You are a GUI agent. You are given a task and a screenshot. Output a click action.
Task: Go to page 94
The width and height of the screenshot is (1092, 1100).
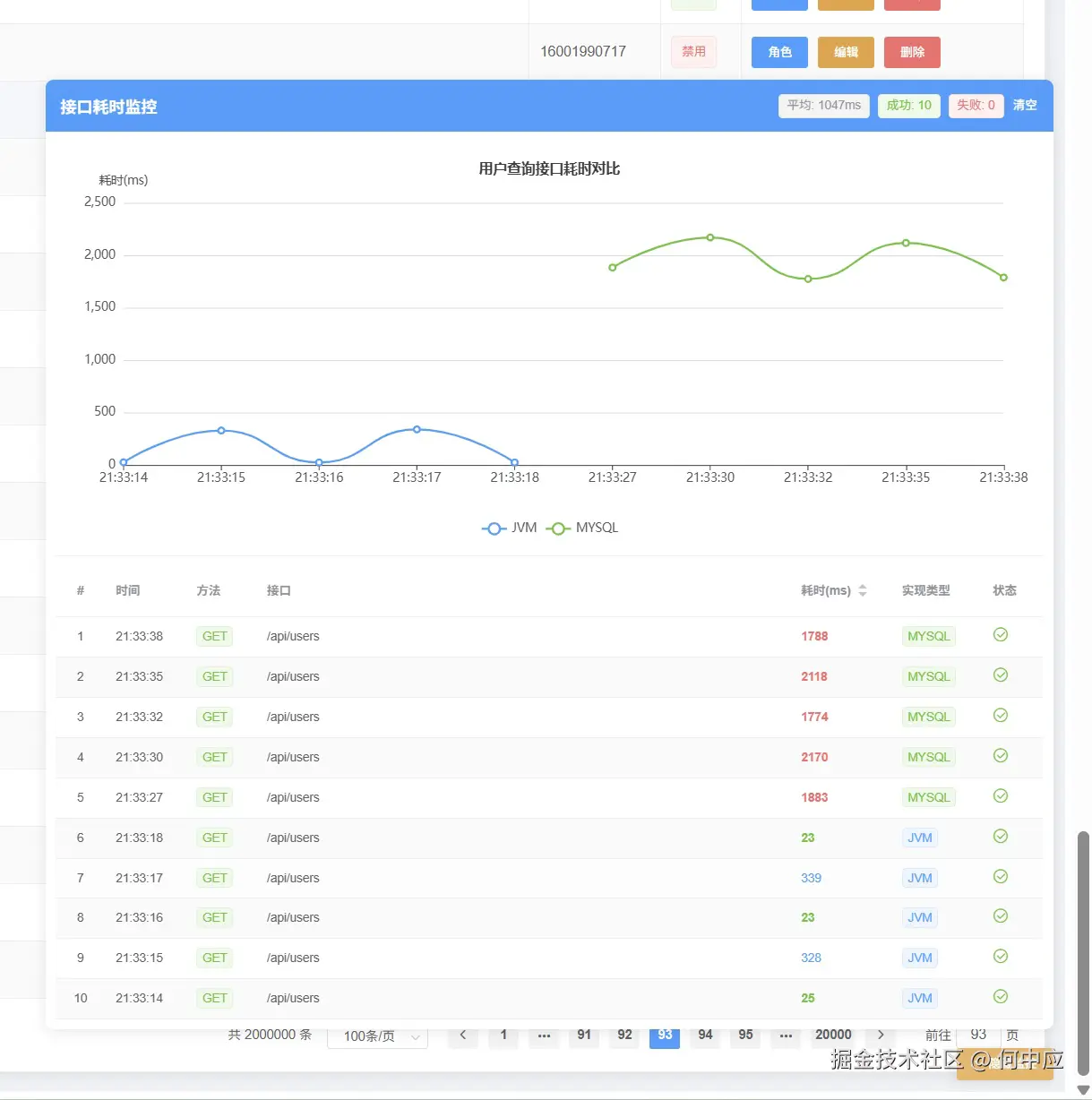(705, 1036)
